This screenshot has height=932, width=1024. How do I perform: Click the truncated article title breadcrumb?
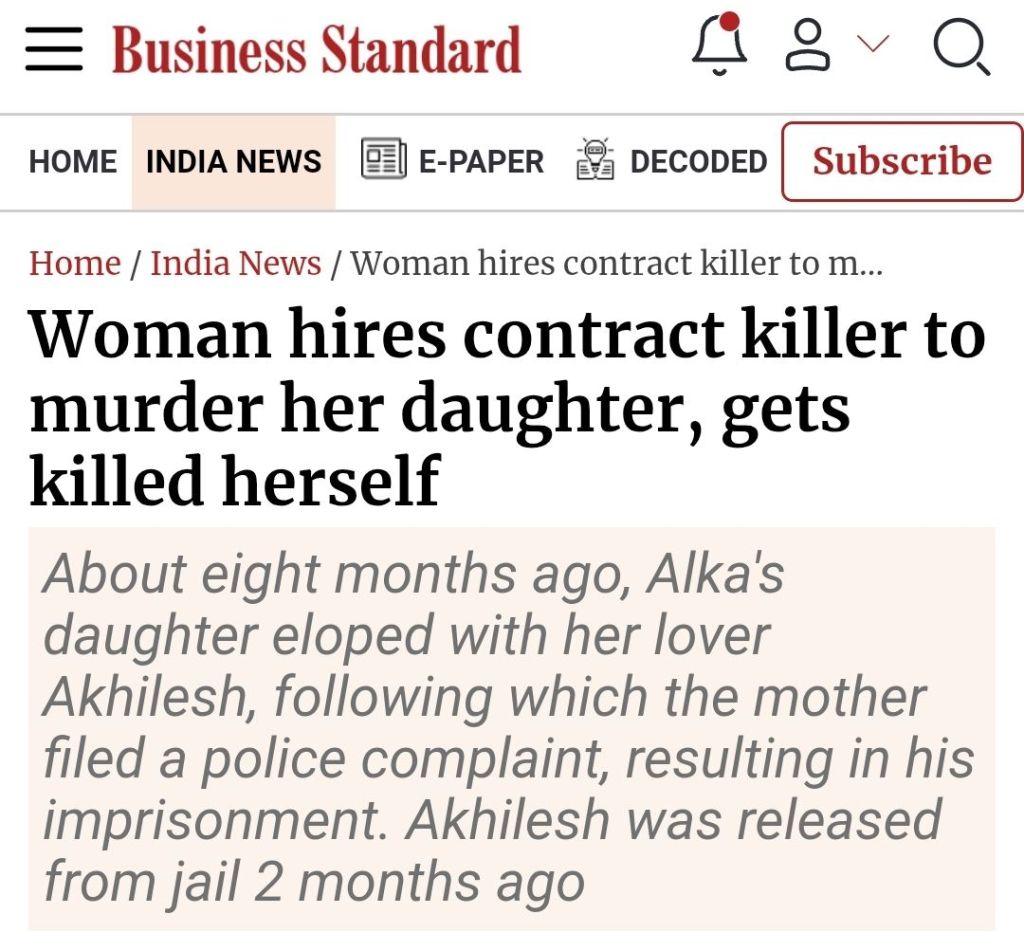tap(617, 264)
